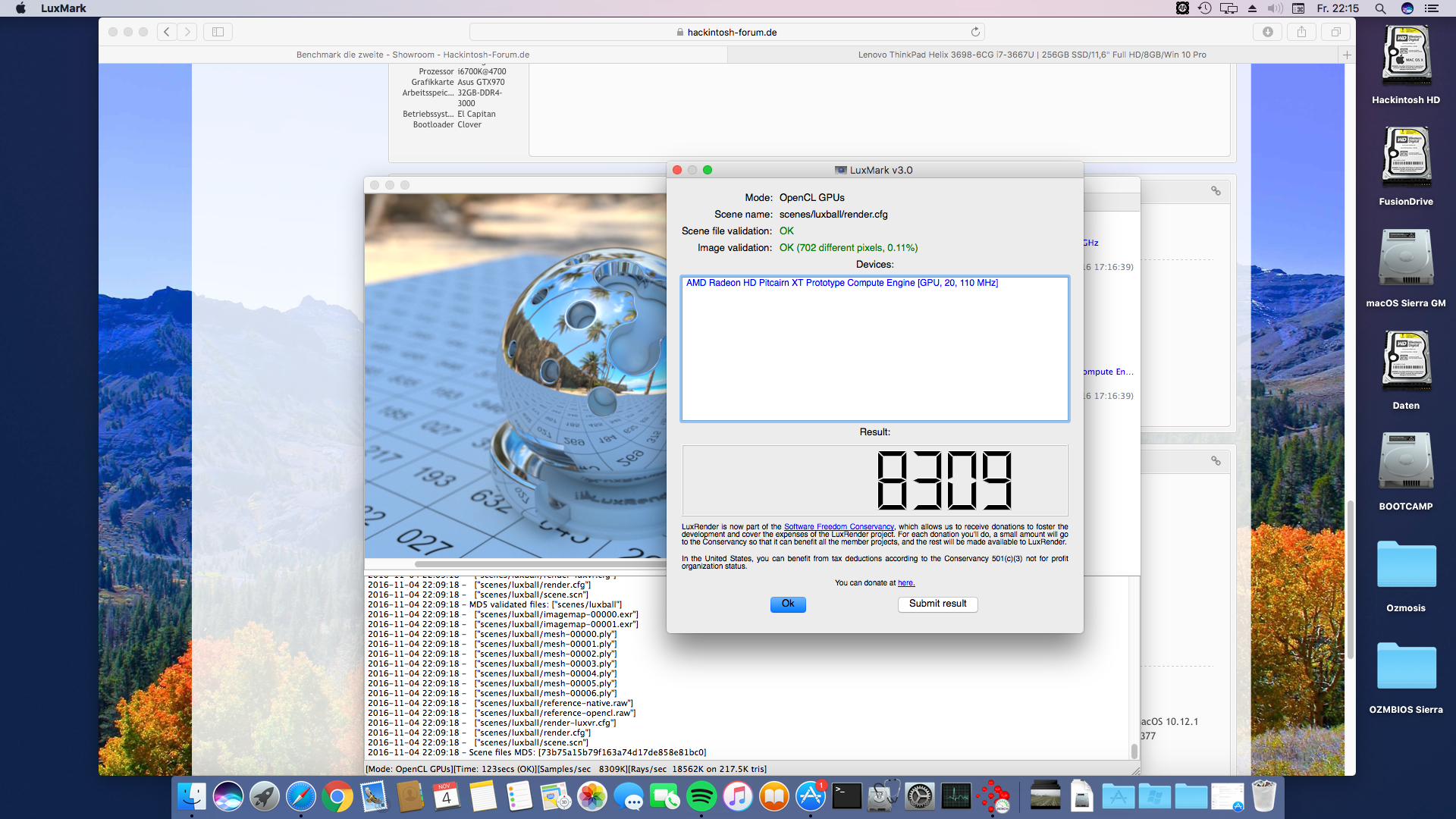Open Safari downloads icon
Screen dimensions: 1456x819
pos(1267,32)
